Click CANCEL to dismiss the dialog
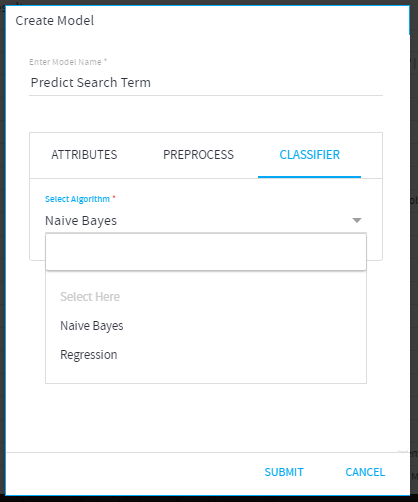418x502 pixels. coord(365,472)
